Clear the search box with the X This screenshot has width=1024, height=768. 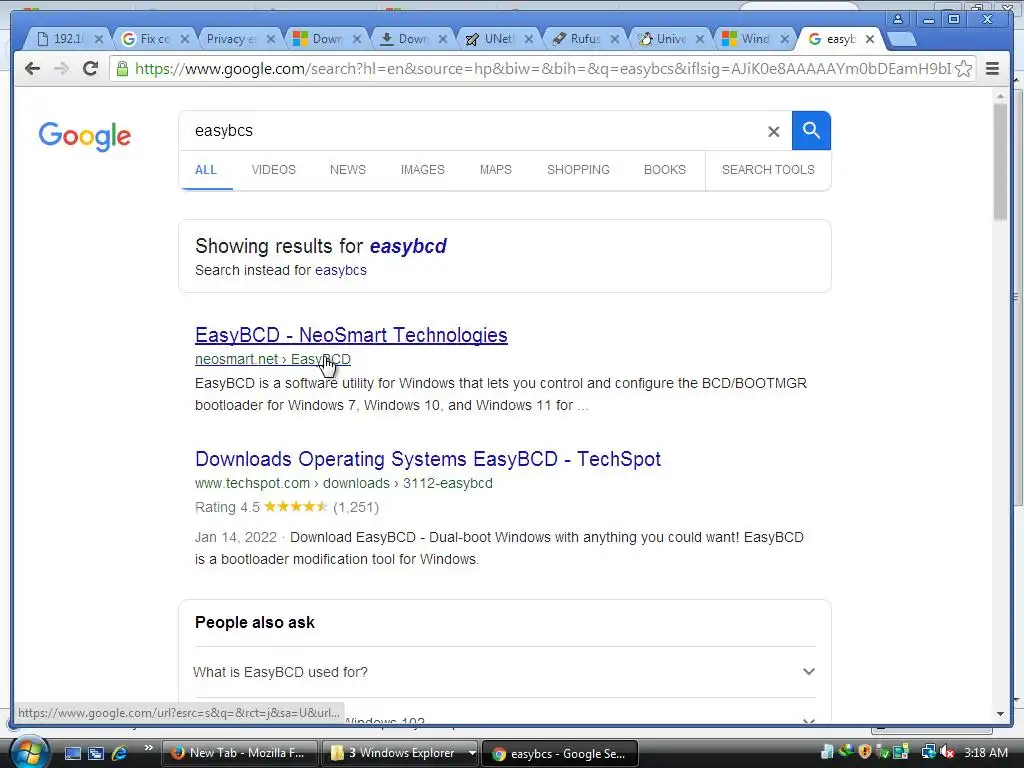pyautogui.click(x=773, y=132)
